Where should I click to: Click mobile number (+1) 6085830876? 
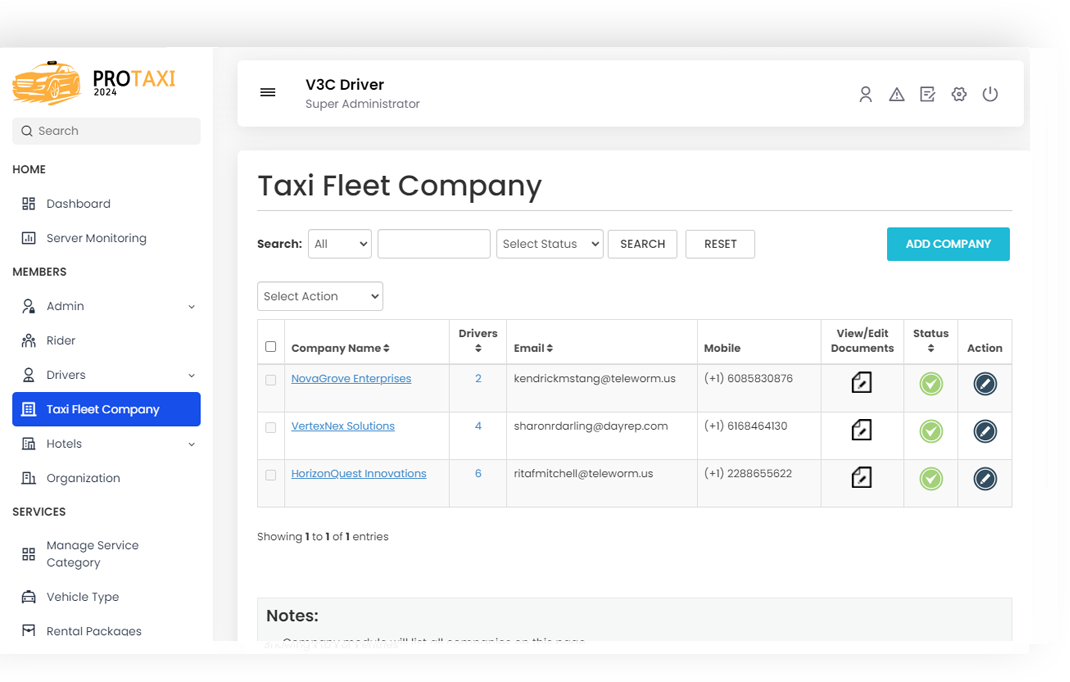[749, 378]
